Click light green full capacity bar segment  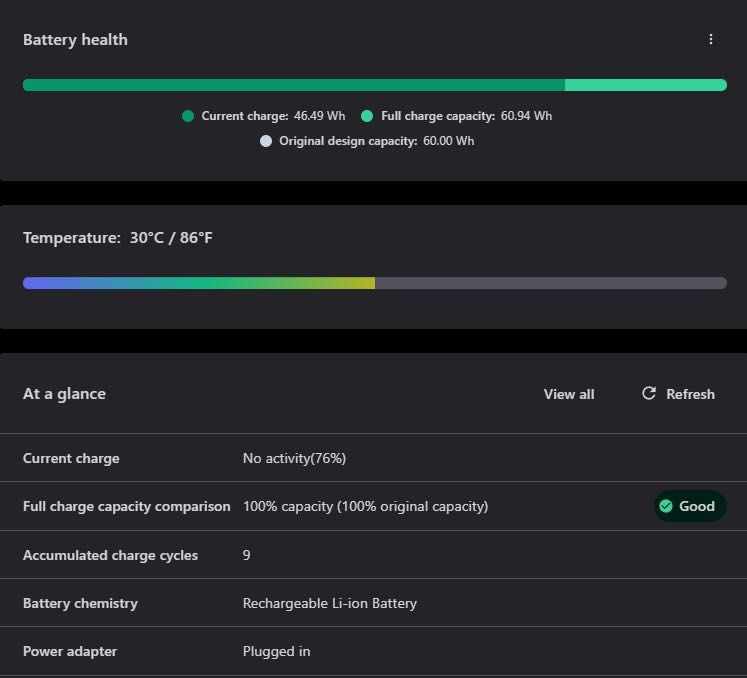[x=646, y=85]
